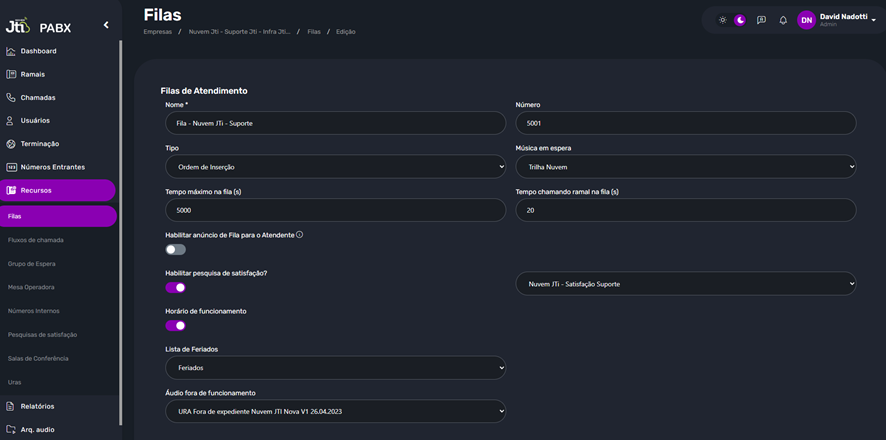Collapse the sidebar with the arrow icon
Image resolution: width=886 pixels, height=440 pixels.
pyautogui.click(x=106, y=25)
